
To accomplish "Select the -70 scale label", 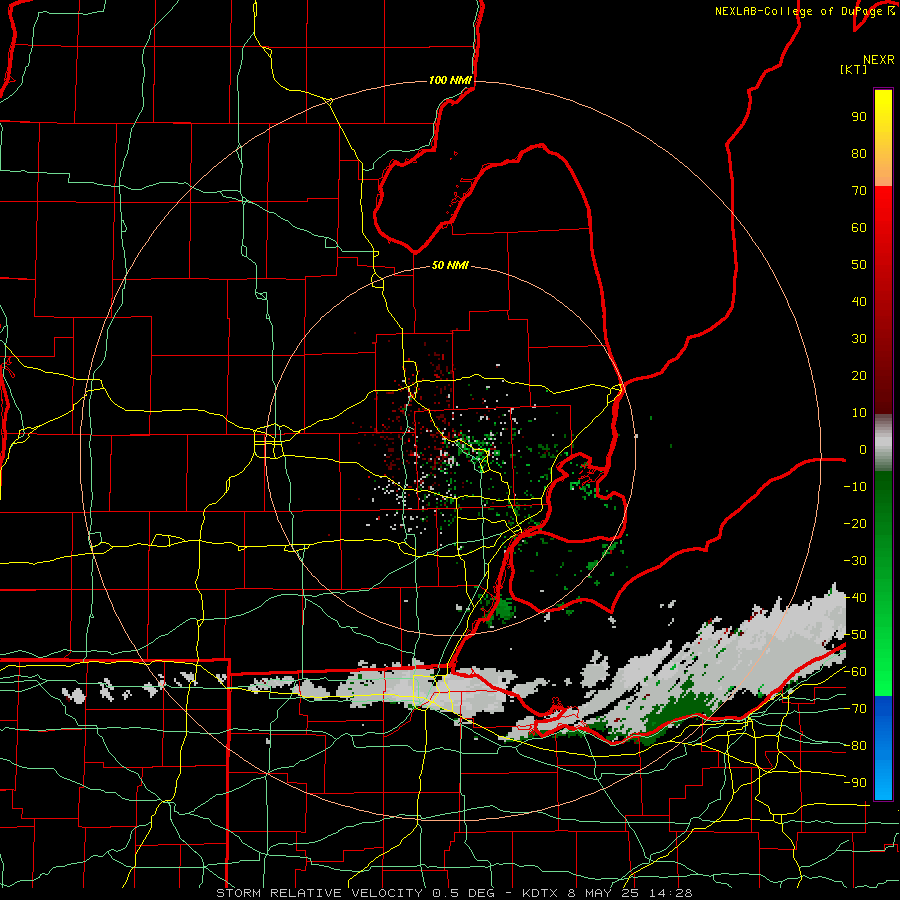I will coord(855,709).
